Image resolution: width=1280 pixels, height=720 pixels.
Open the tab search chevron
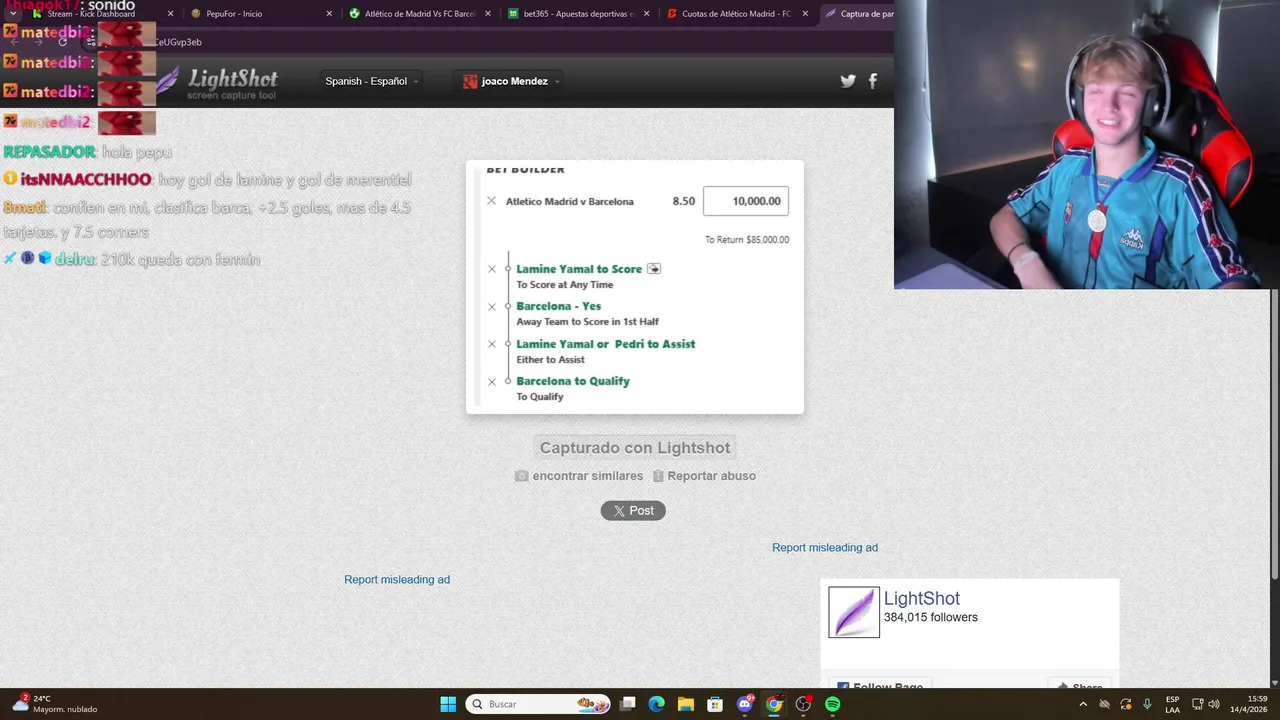click(x=12, y=14)
